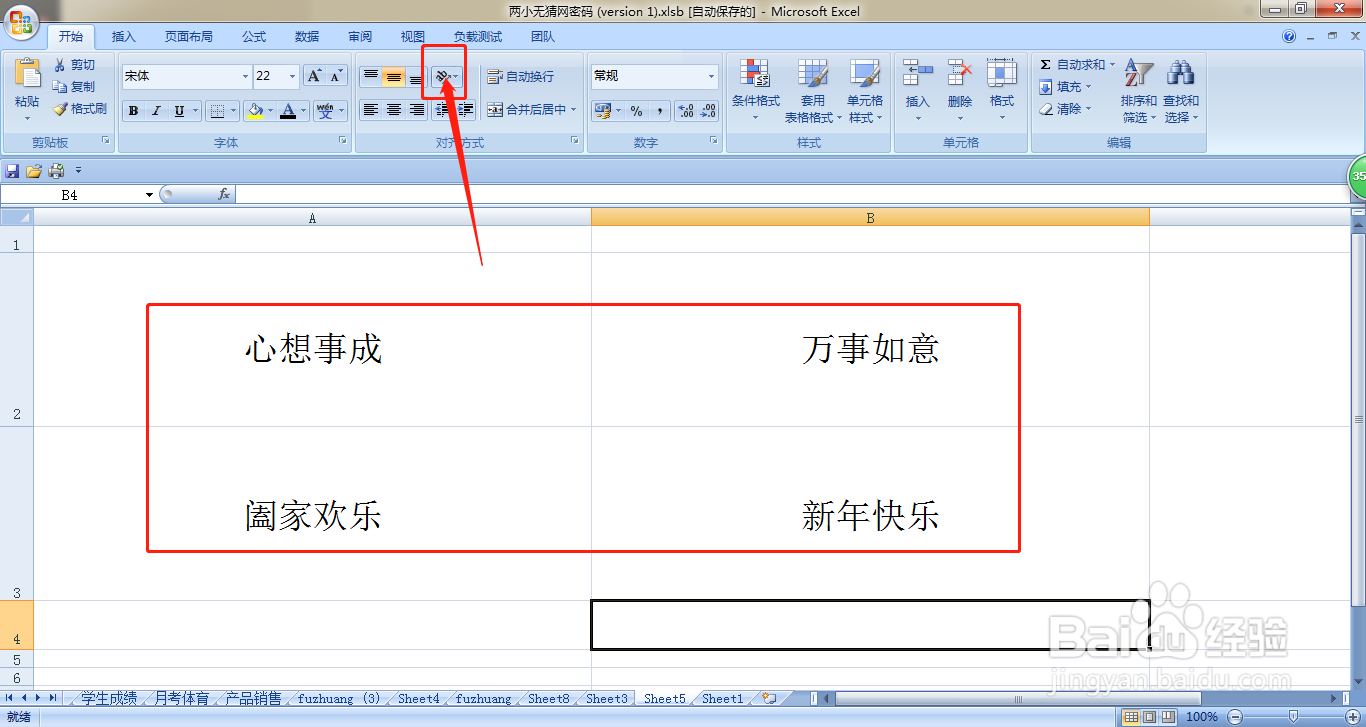Click Sort and Filter (排序和筛选)

click(x=1138, y=90)
